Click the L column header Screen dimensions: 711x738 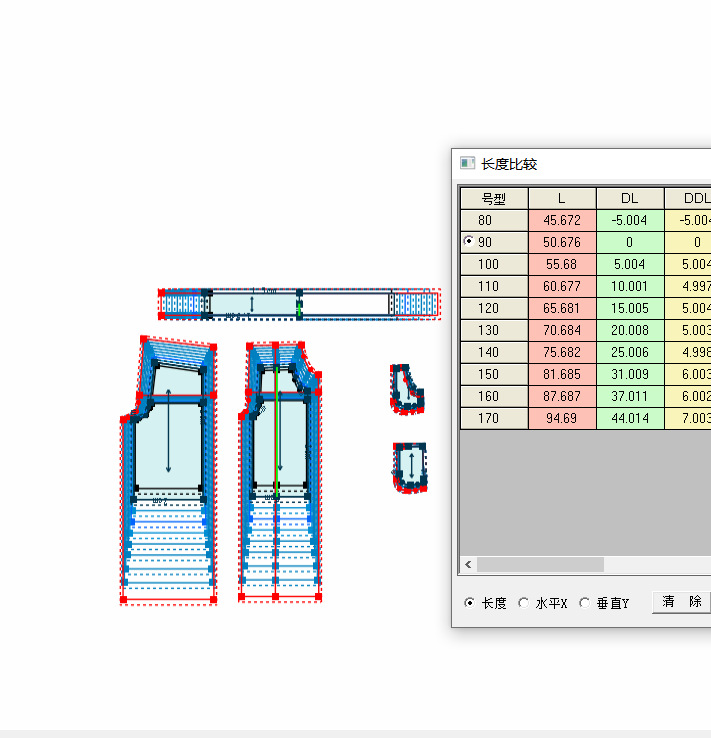coord(562,199)
